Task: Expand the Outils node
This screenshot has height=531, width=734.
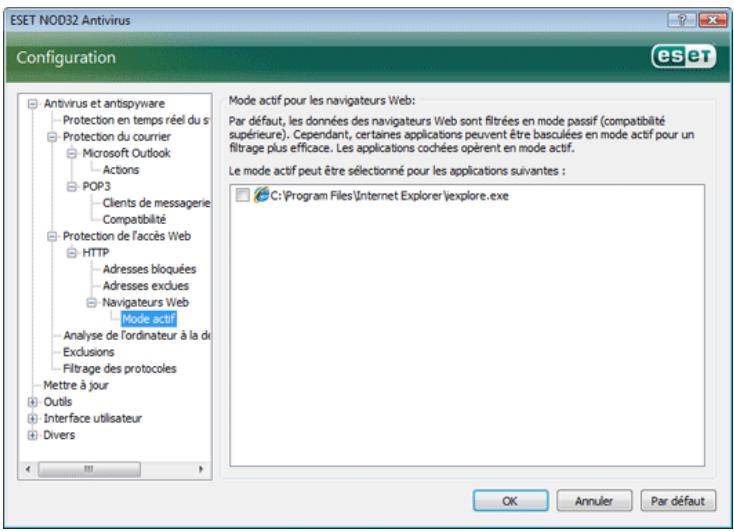Action: (32, 402)
